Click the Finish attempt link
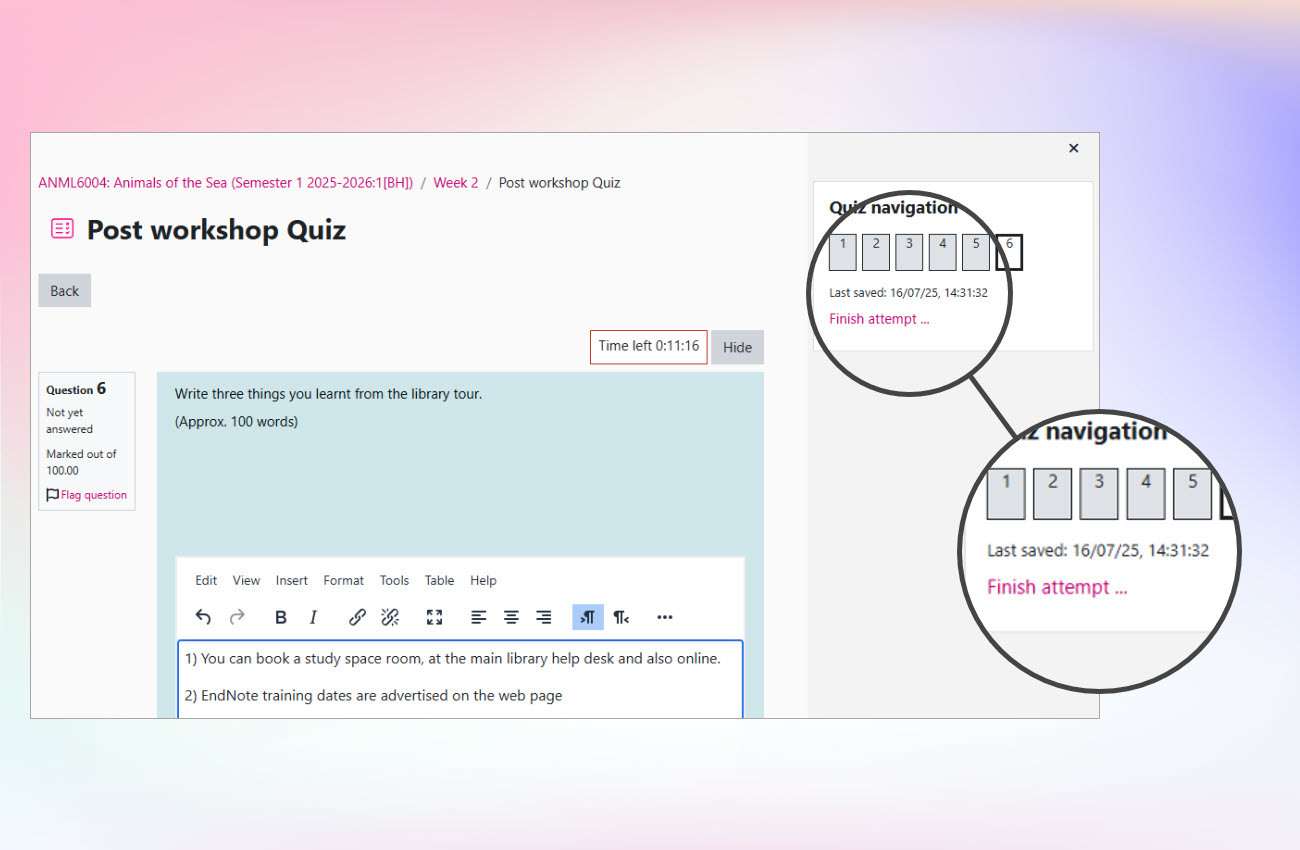The height and width of the screenshot is (850, 1300). (x=879, y=318)
